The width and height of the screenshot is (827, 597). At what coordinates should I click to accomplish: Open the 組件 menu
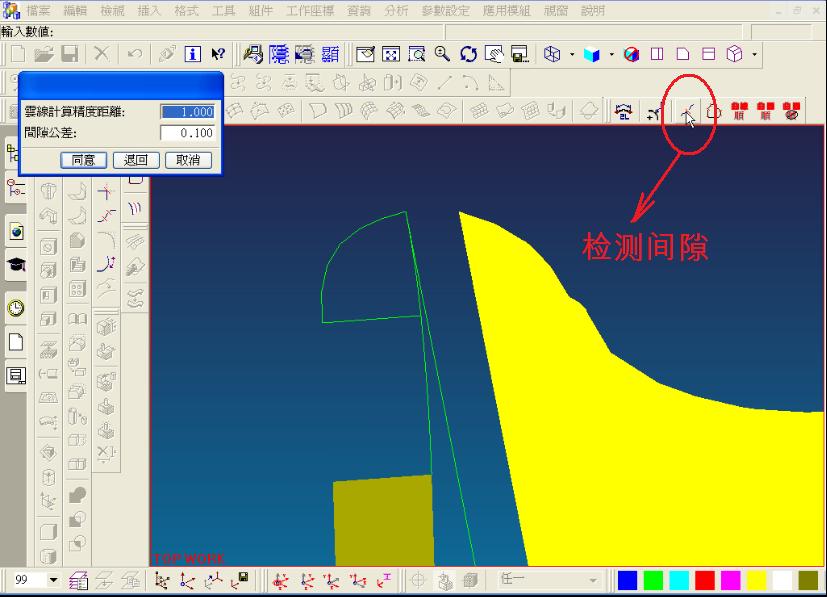pyautogui.click(x=260, y=11)
